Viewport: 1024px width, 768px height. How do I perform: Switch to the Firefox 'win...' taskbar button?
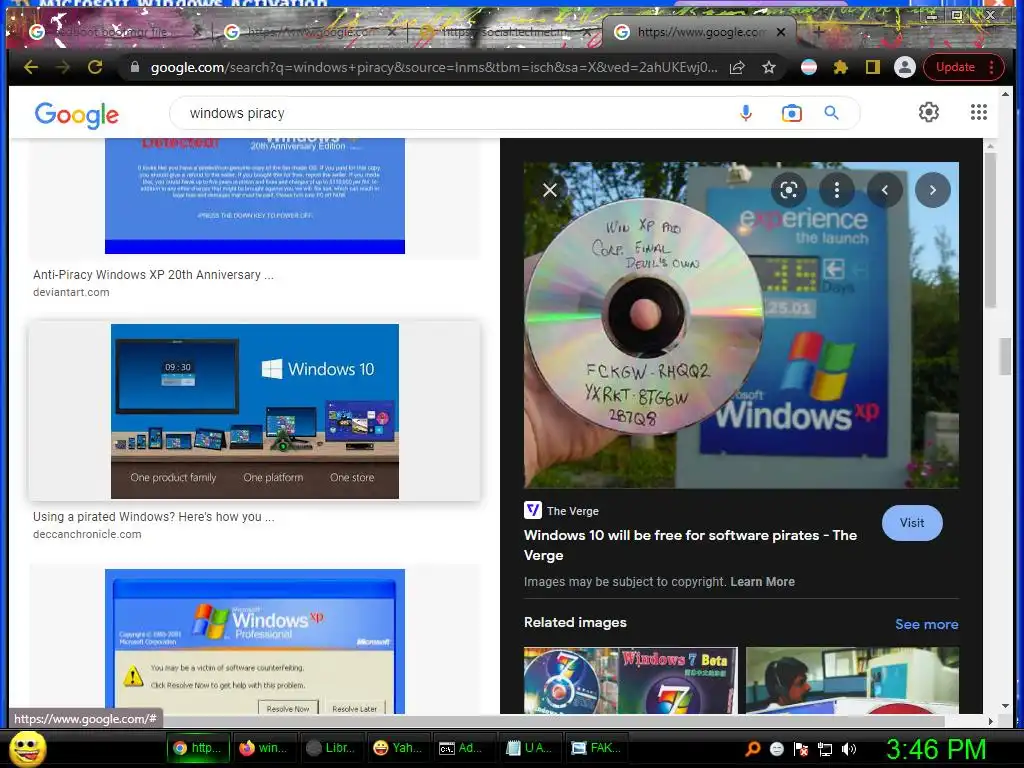point(264,748)
